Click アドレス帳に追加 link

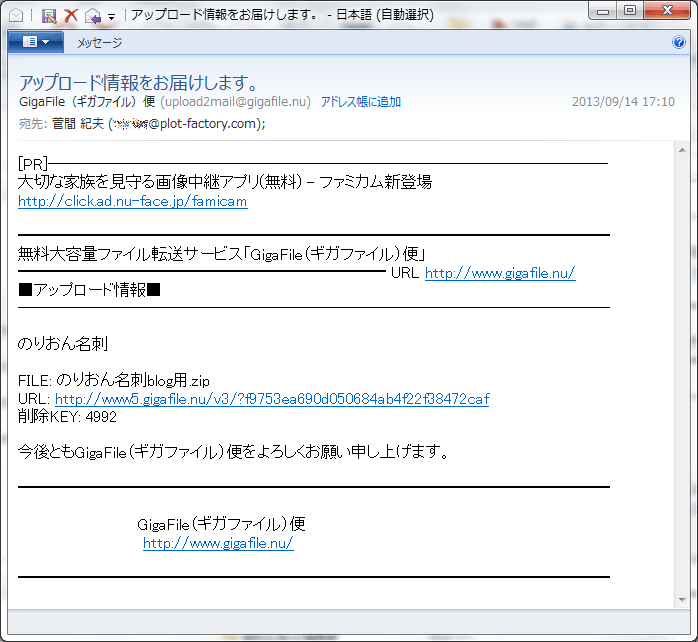coord(361,102)
